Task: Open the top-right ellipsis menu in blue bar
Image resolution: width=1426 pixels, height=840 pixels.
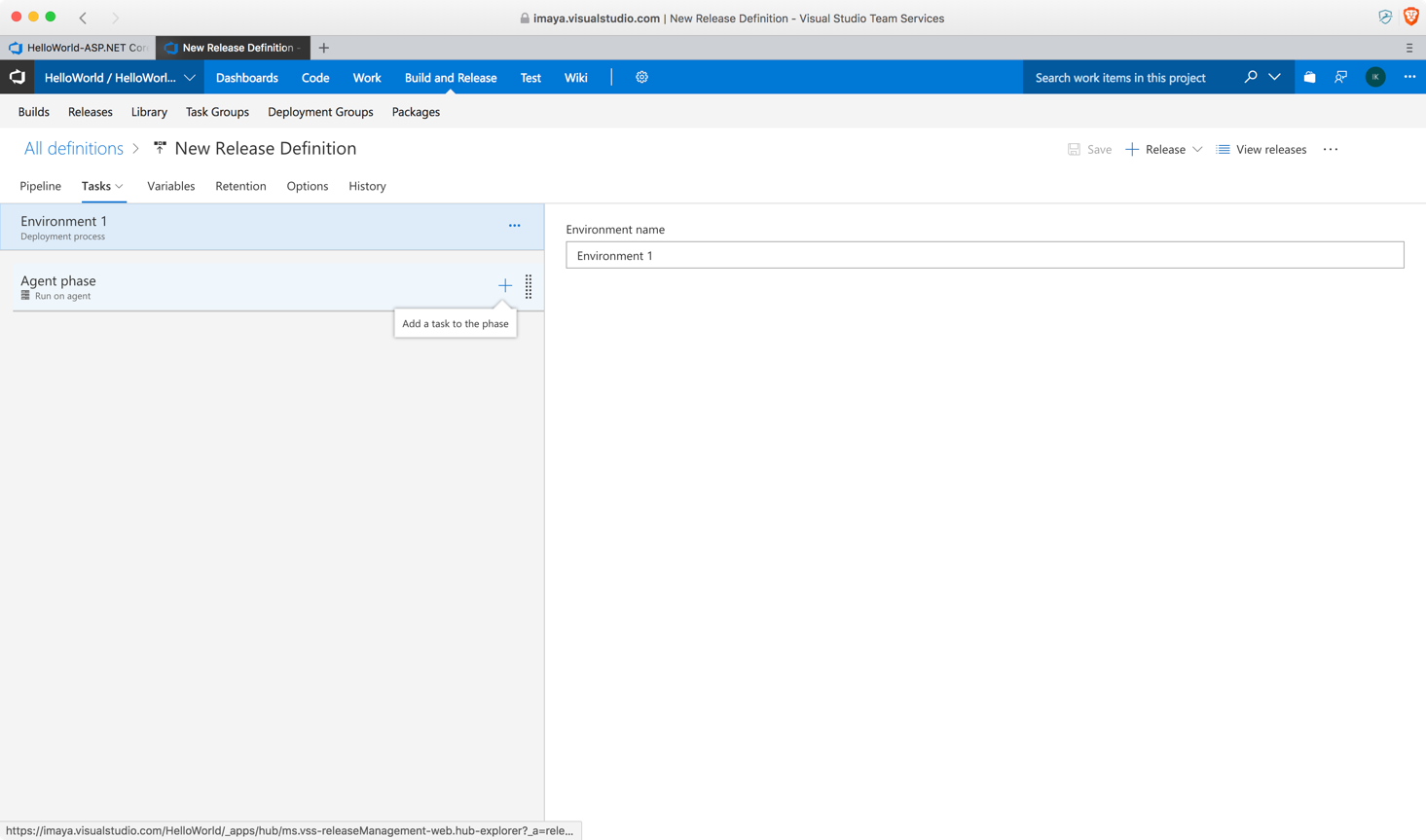Action: click(1409, 77)
